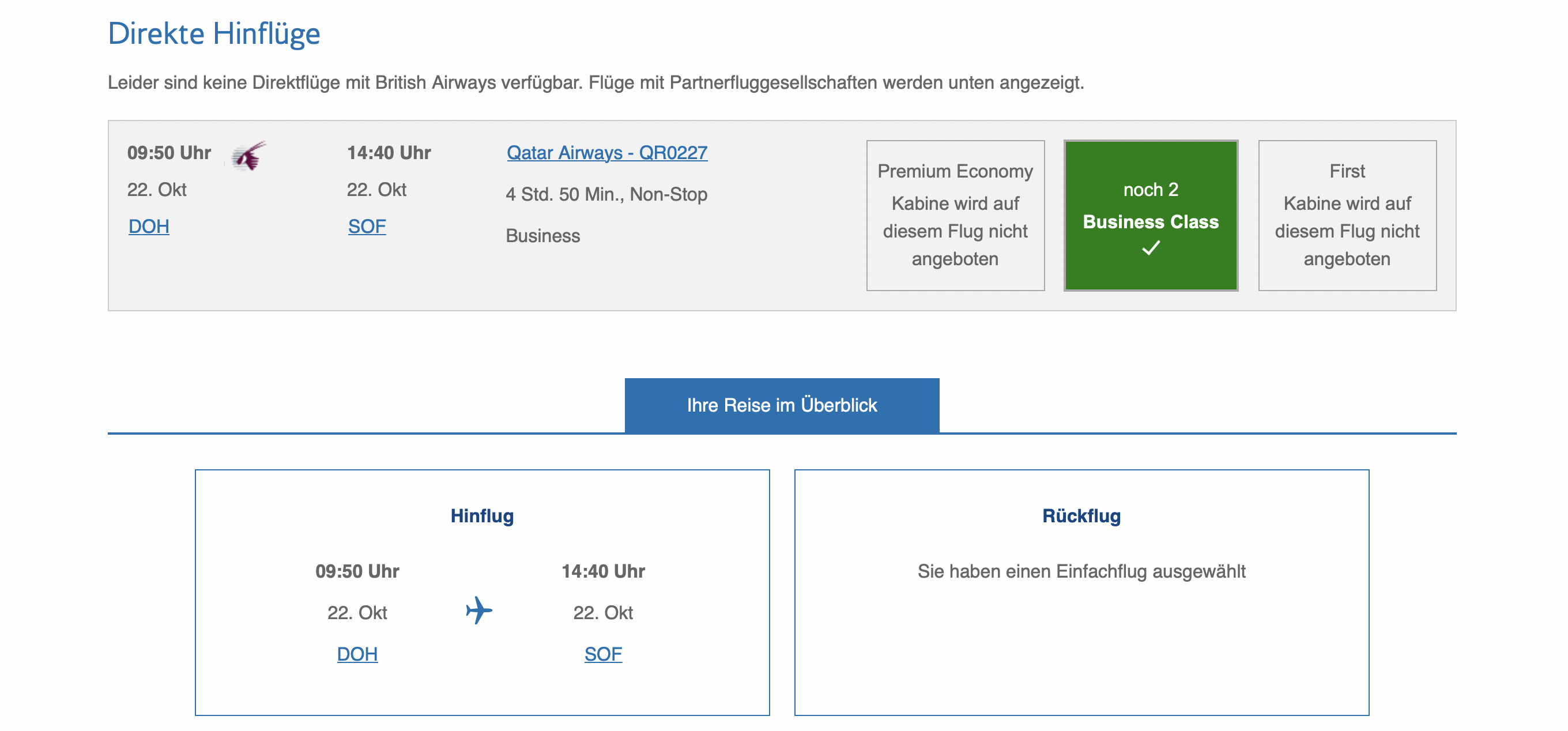Click the 'Direkte Hinflüge' page heading
The height and width of the screenshot is (731, 1568).
pos(214,33)
